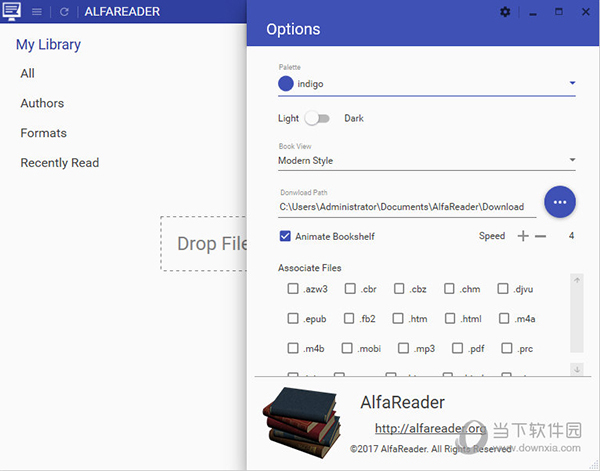The width and height of the screenshot is (600, 471).
Task: Select Formats in My Library
Action: coord(44,133)
